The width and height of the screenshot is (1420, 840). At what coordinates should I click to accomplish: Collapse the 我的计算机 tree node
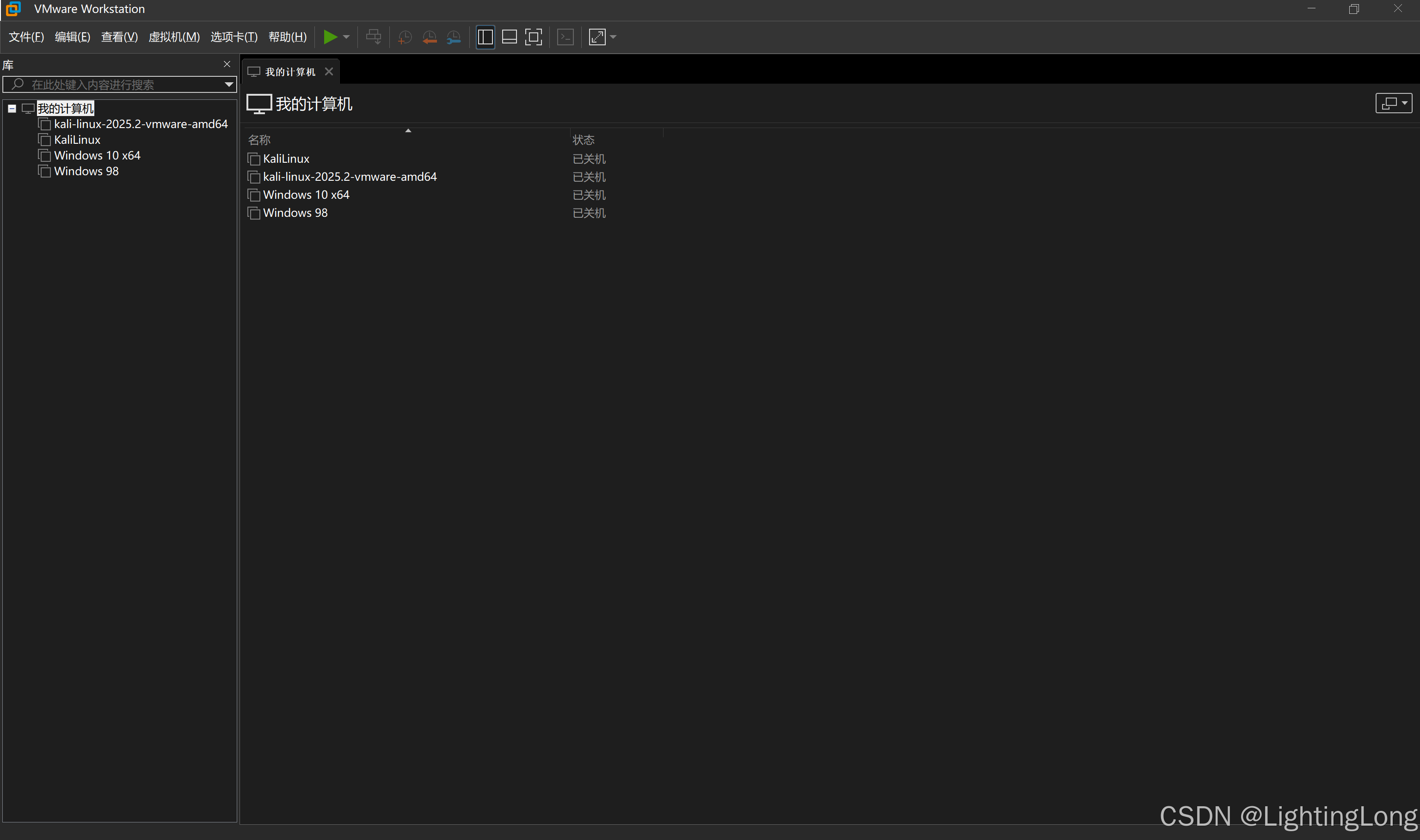click(x=12, y=108)
